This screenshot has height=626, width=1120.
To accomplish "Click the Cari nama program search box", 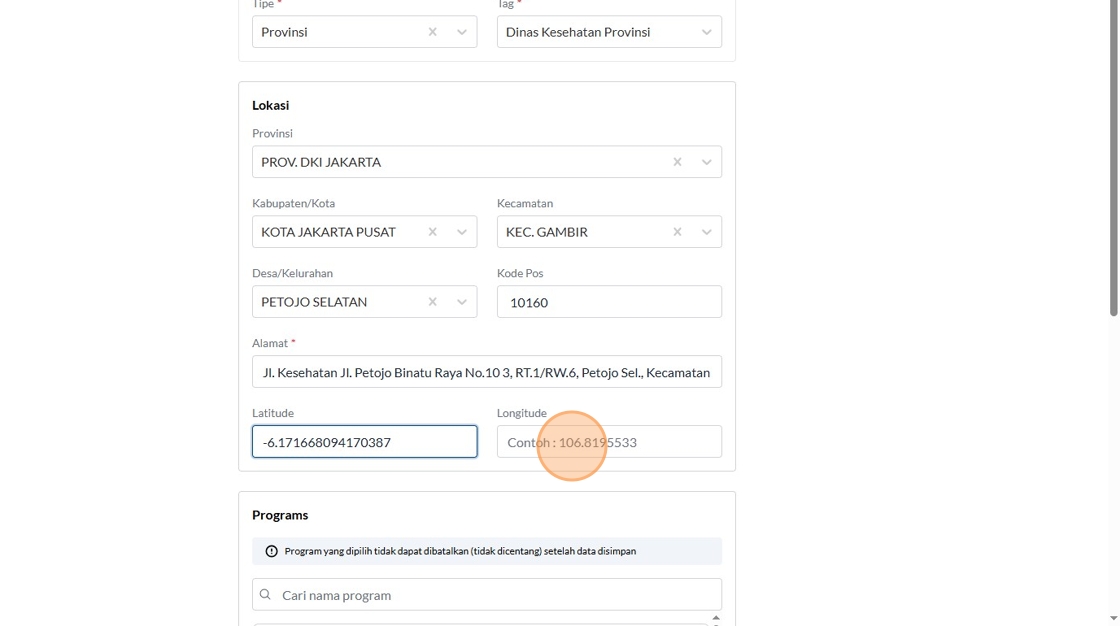I will click(497, 595).
